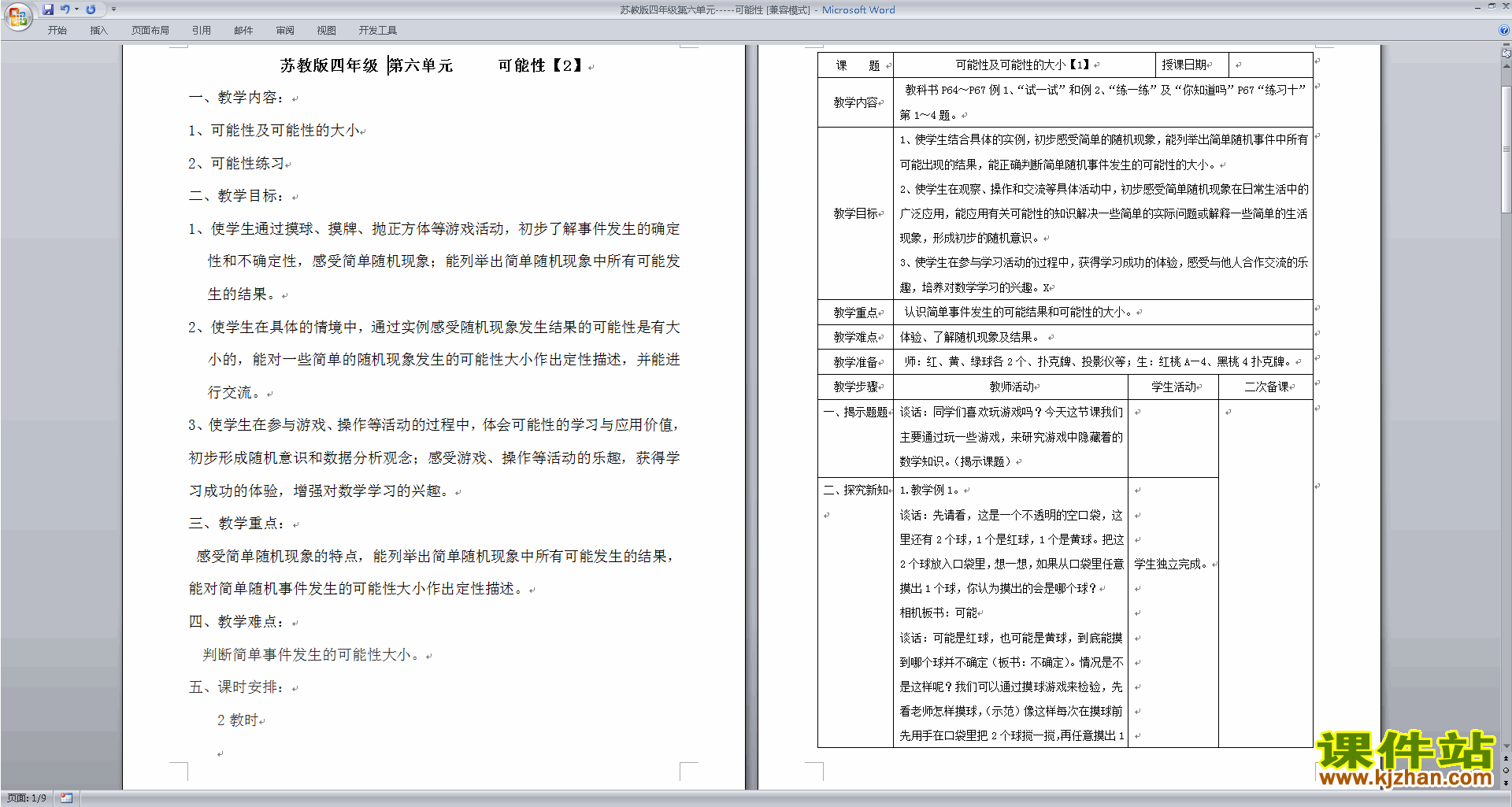Switch to the 引用 tab
Screen dimensions: 1512x807
tap(201, 31)
